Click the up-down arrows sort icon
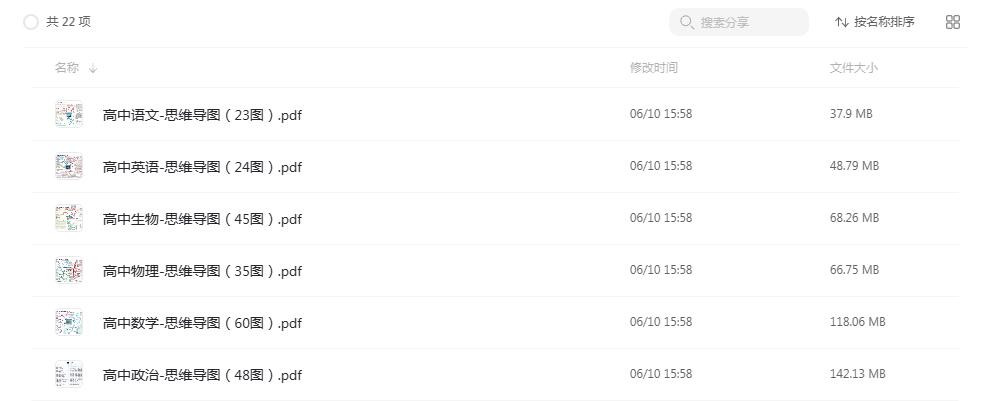Screen dimensions: 992x401 point(841,22)
